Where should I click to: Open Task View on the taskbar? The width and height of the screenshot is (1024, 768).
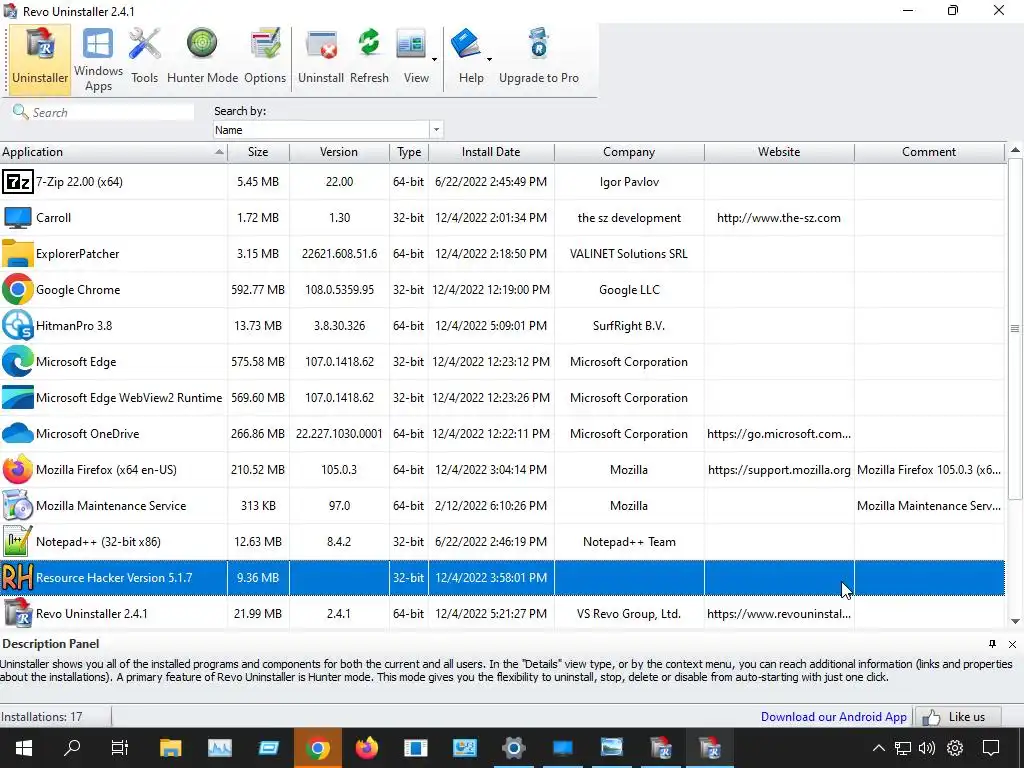[120, 748]
